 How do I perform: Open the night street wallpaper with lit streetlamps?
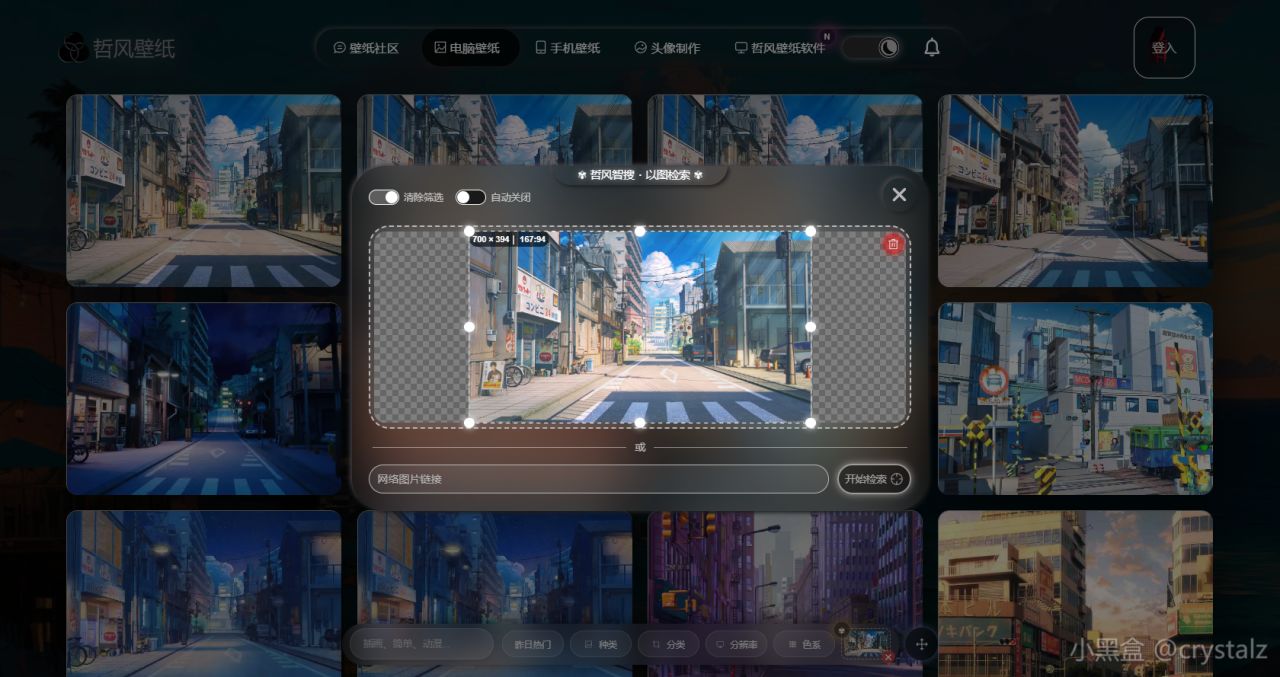point(204,399)
